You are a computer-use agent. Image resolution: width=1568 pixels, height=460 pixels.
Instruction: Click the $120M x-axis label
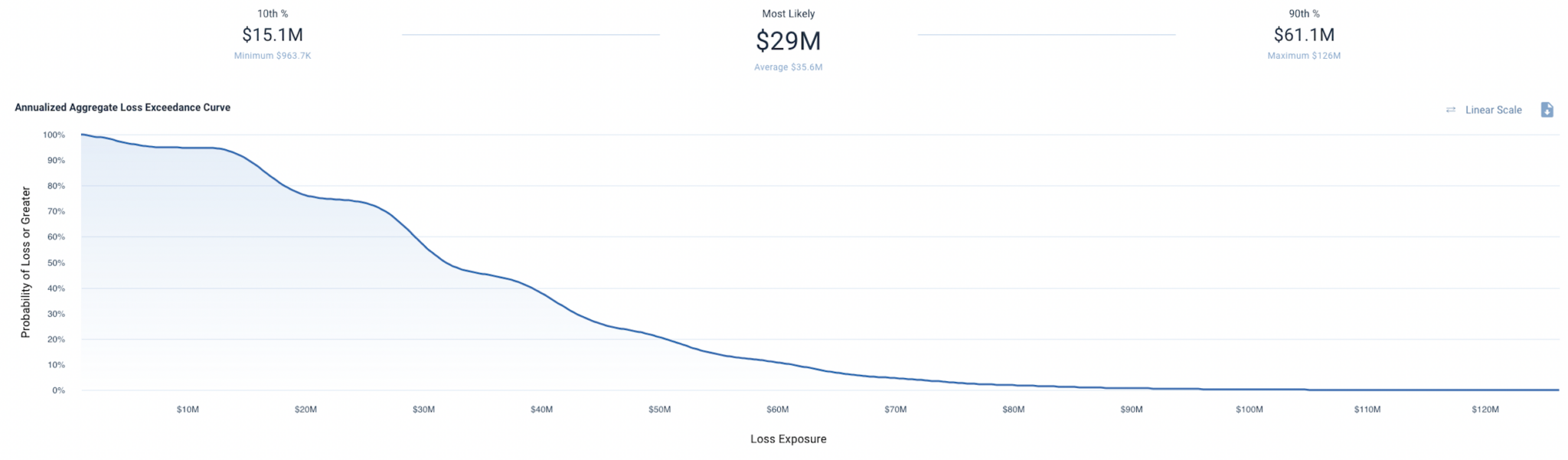[1485, 409]
